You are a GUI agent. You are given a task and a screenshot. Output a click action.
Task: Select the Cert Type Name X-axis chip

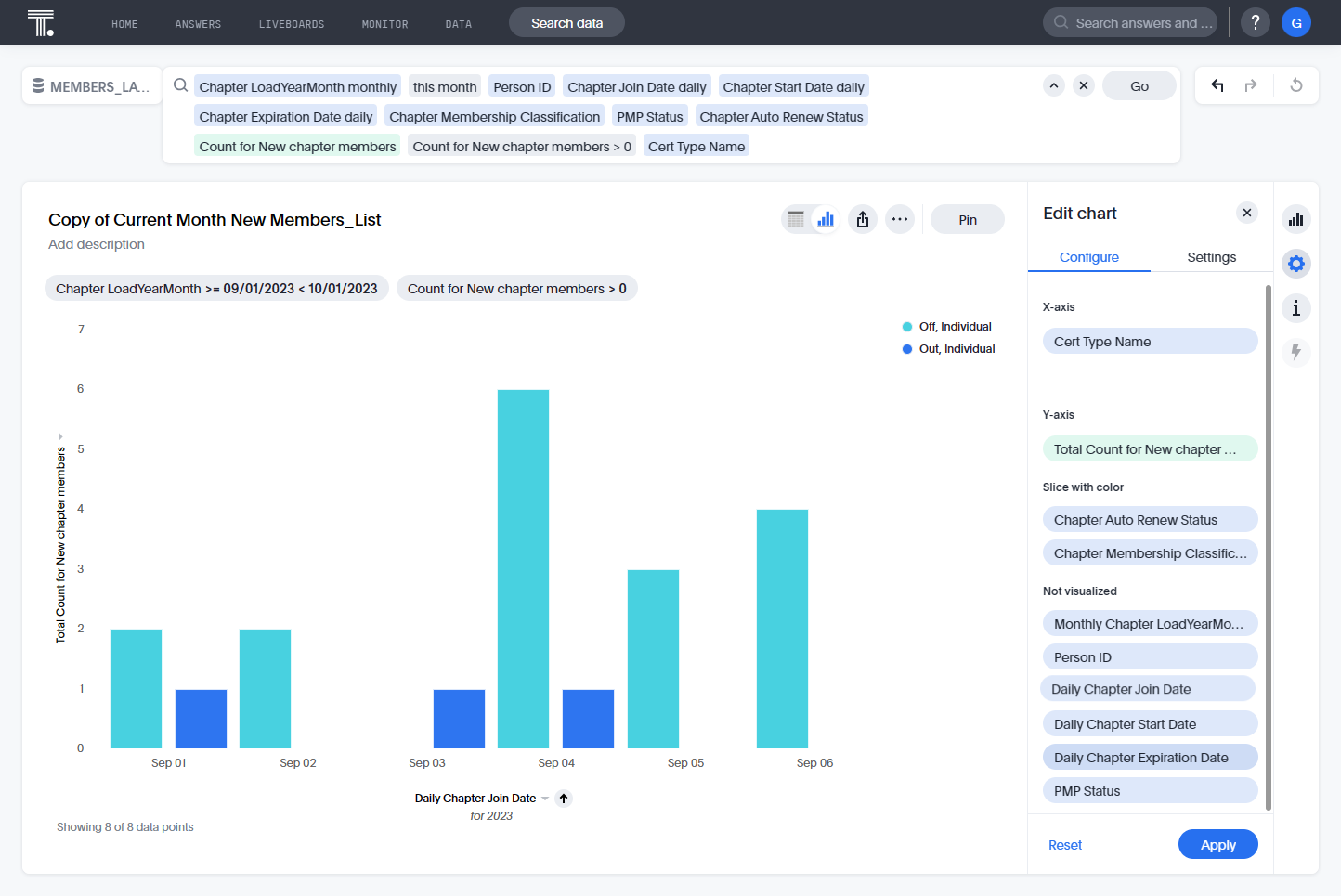click(1150, 341)
